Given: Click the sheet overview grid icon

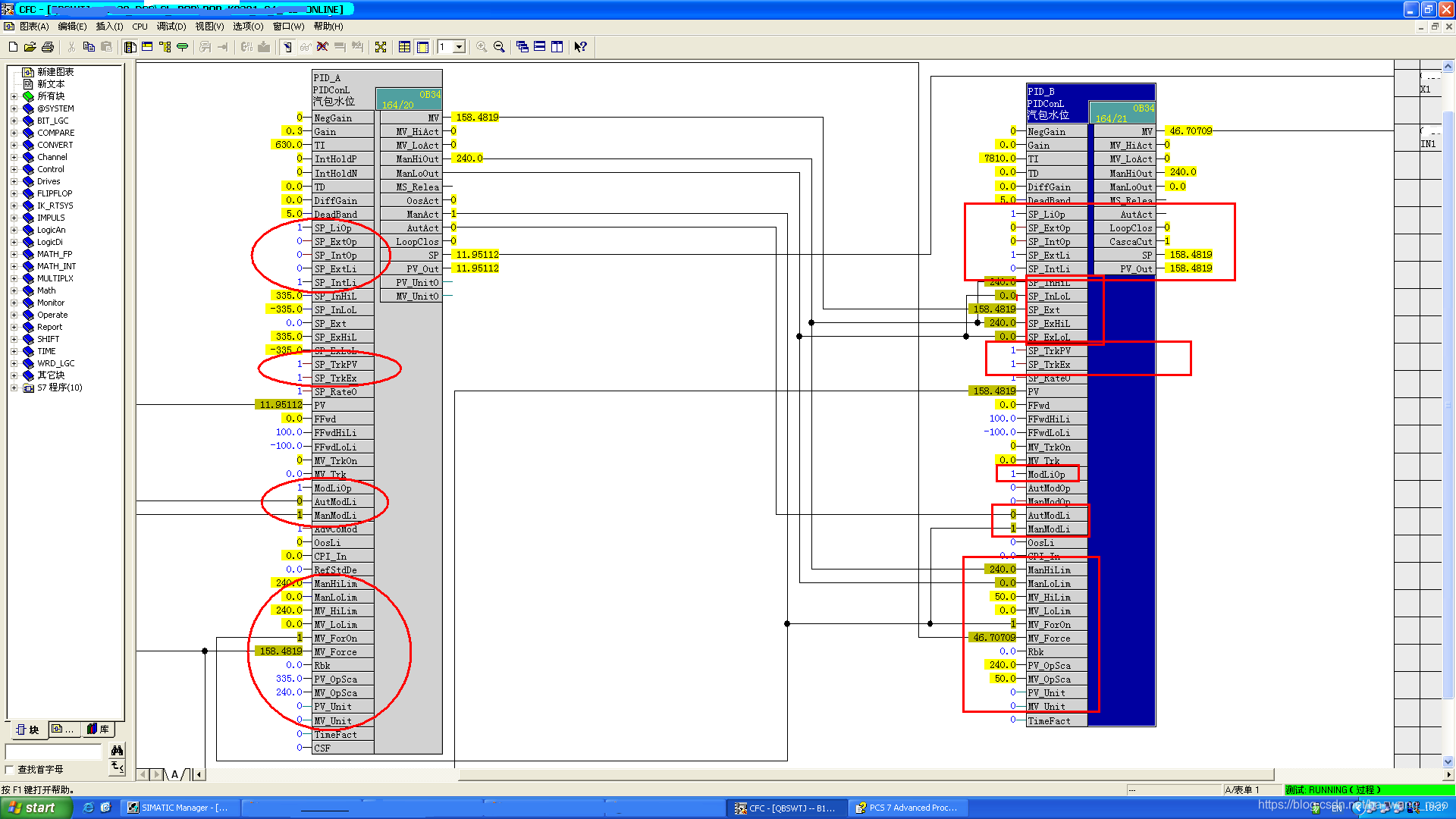Looking at the screenshot, I should pos(404,47).
